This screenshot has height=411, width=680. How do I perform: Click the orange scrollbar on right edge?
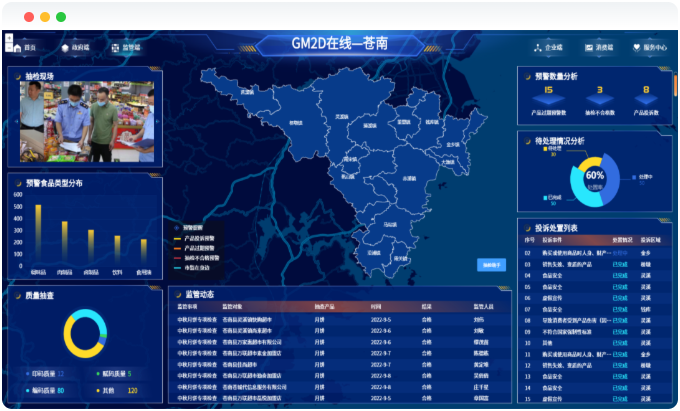(676, 85)
